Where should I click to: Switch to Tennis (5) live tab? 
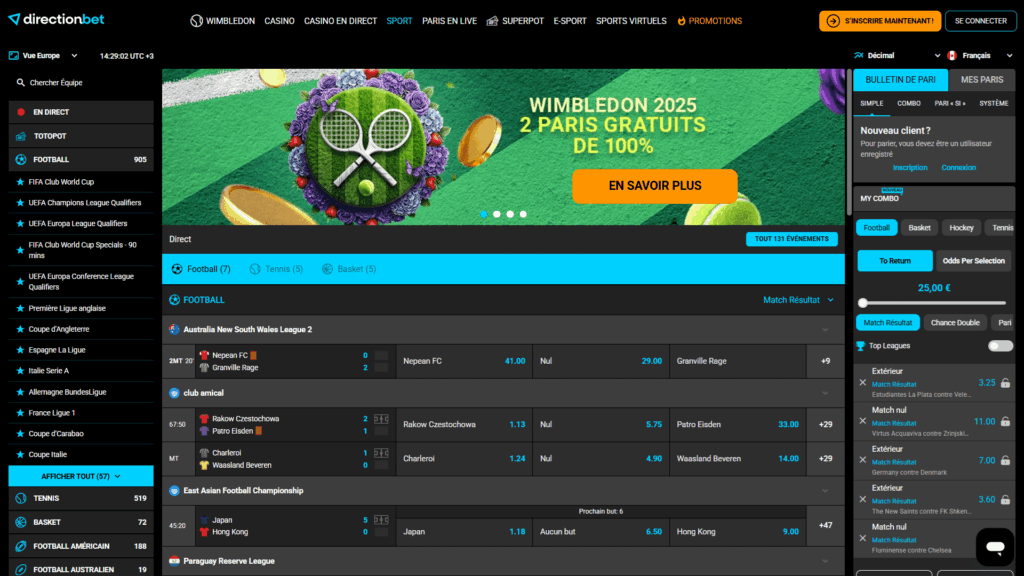pos(276,269)
